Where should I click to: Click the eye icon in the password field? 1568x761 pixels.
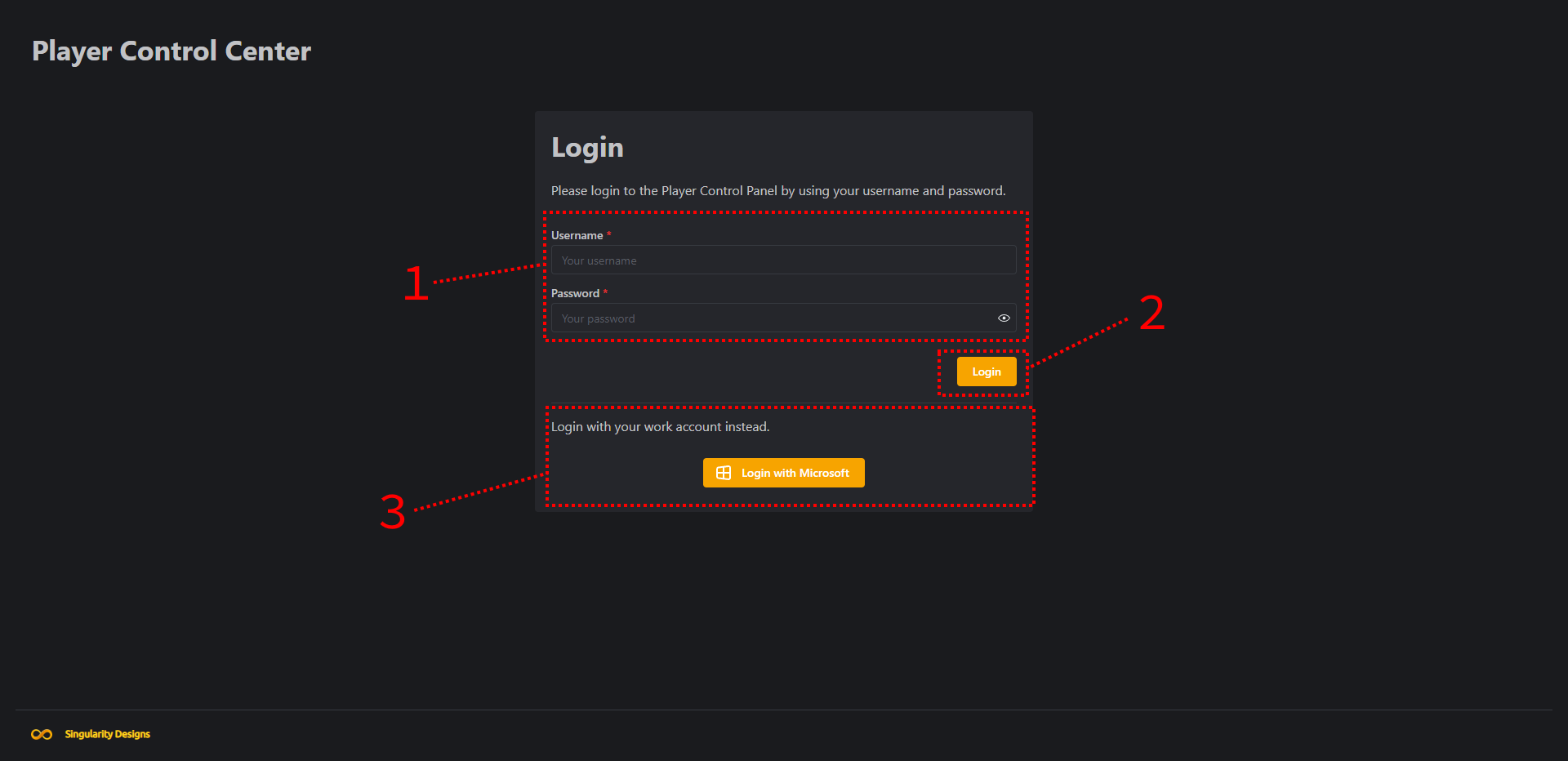[x=1004, y=318]
